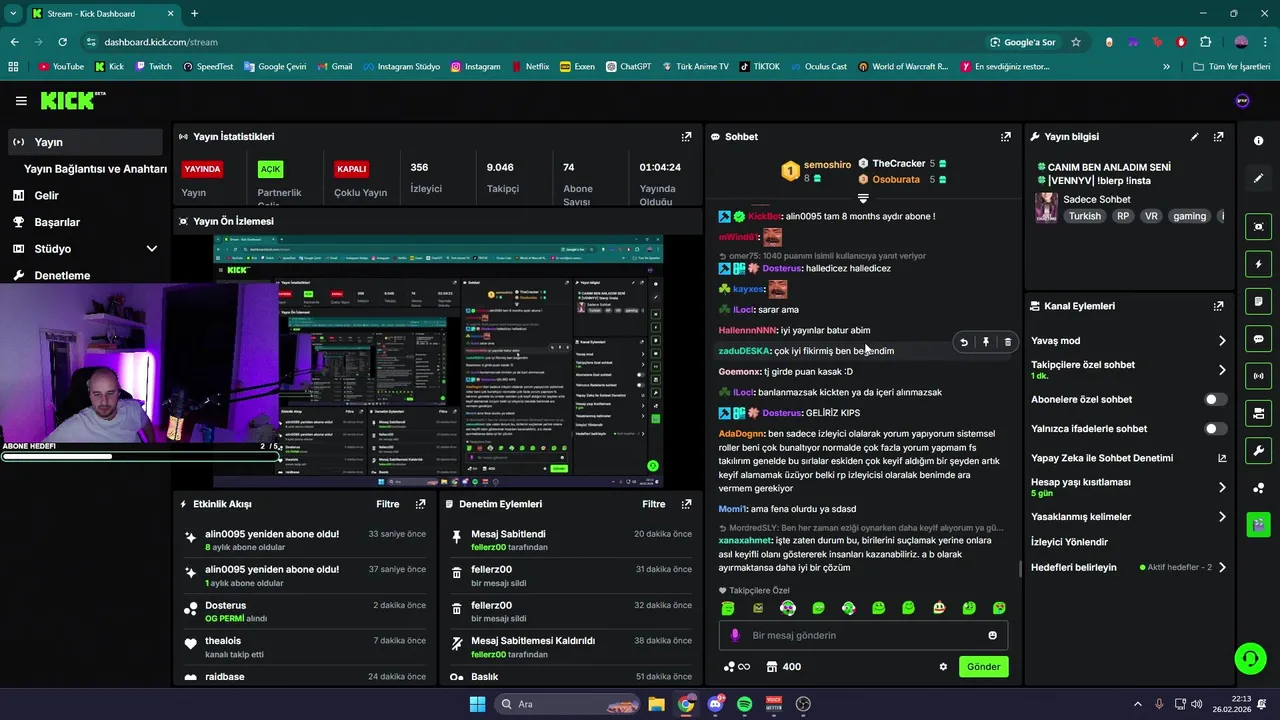Viewport: 1280px width, 720px height.
Task: Open Yapay Zeka ile Sohbet Denetimi link
Action: tap(1102, 458)
